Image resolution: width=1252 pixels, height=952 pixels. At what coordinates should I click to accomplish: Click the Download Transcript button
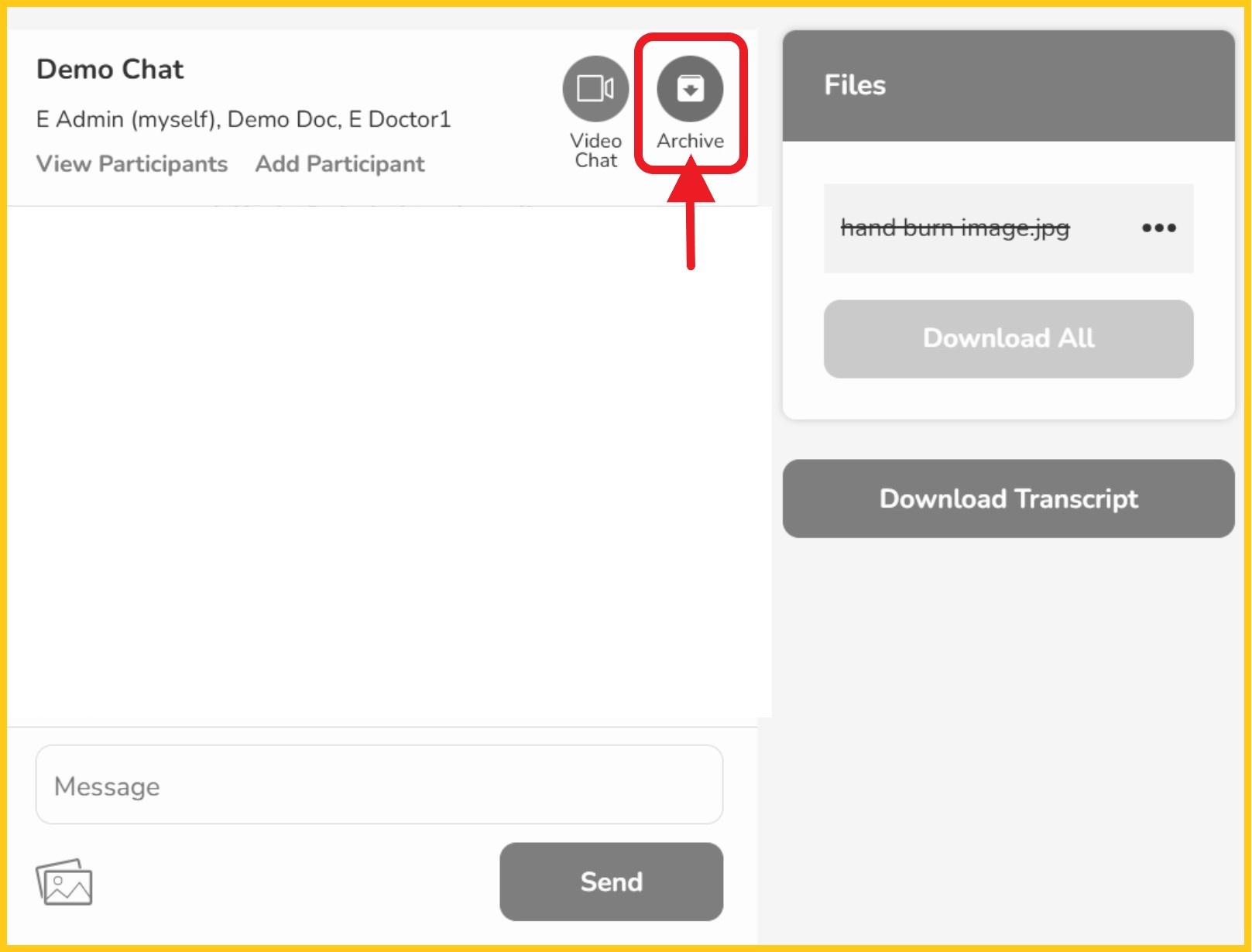[1008, 498]
